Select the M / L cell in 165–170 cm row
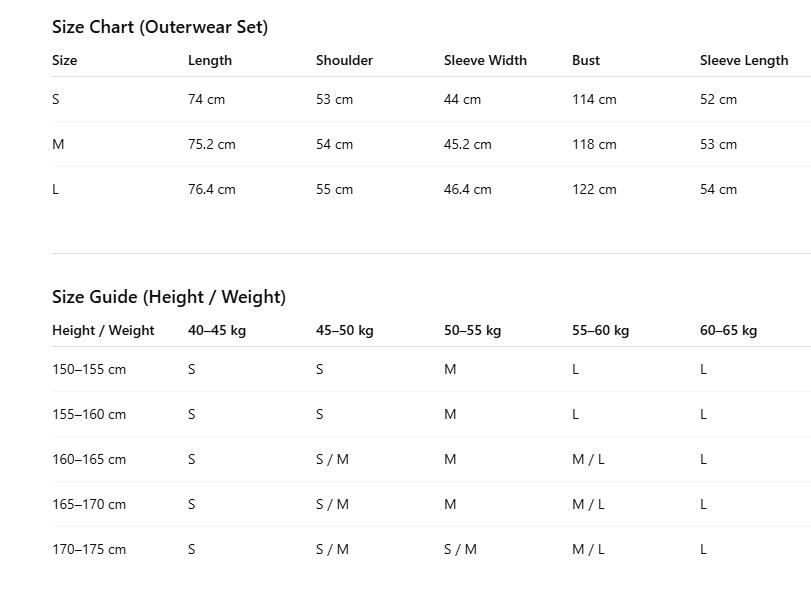The image size is (811, 597). tap(588, 504)
